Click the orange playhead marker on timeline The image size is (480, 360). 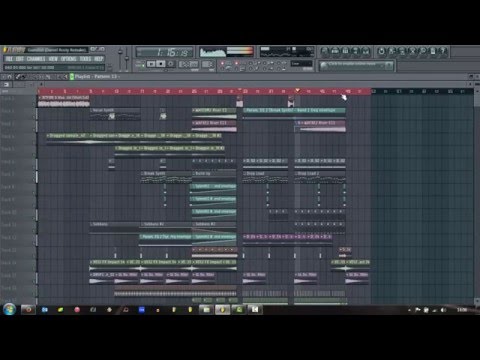(297, 90)
